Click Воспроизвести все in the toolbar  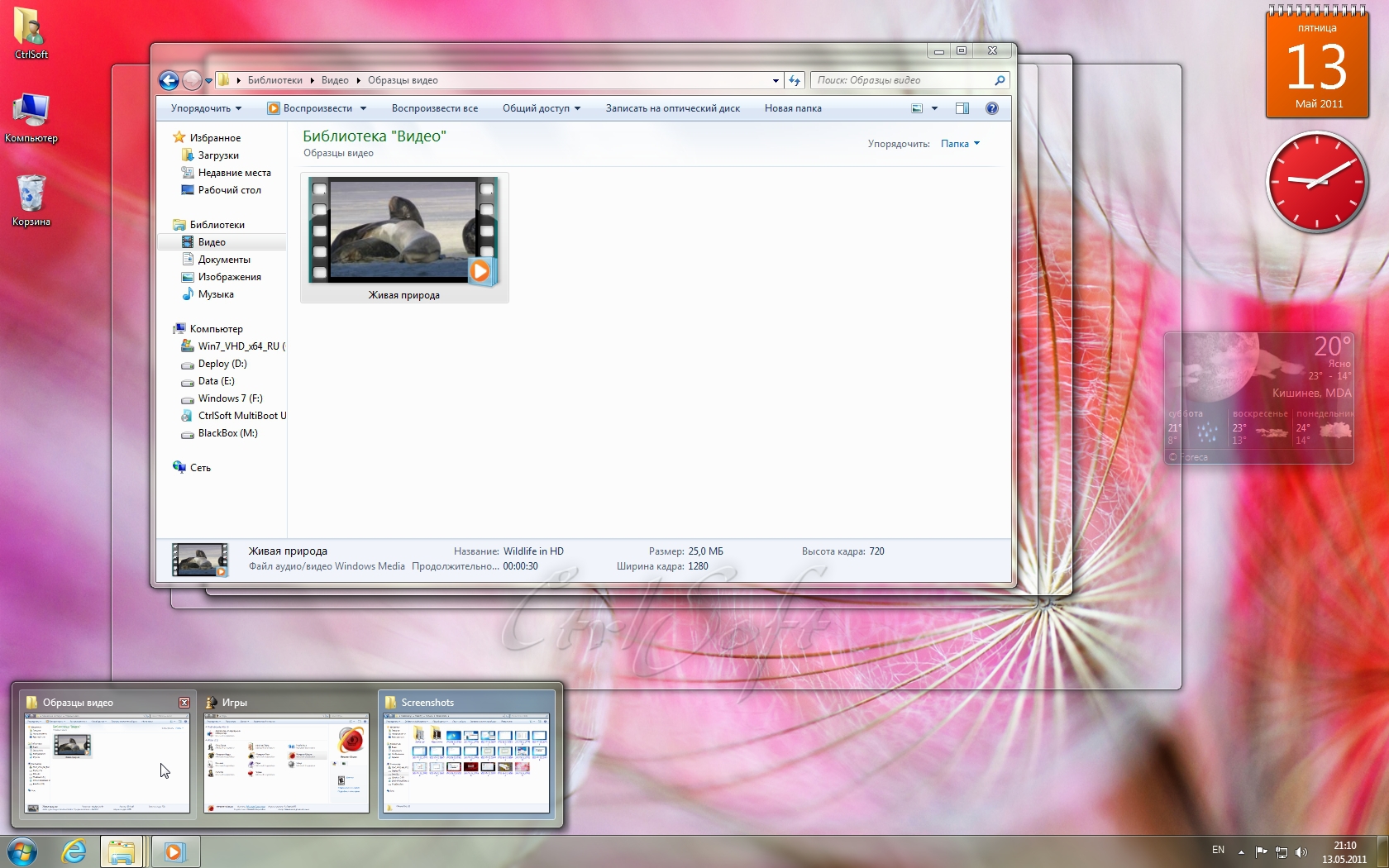pyautogui.click(x=435, y=108)
